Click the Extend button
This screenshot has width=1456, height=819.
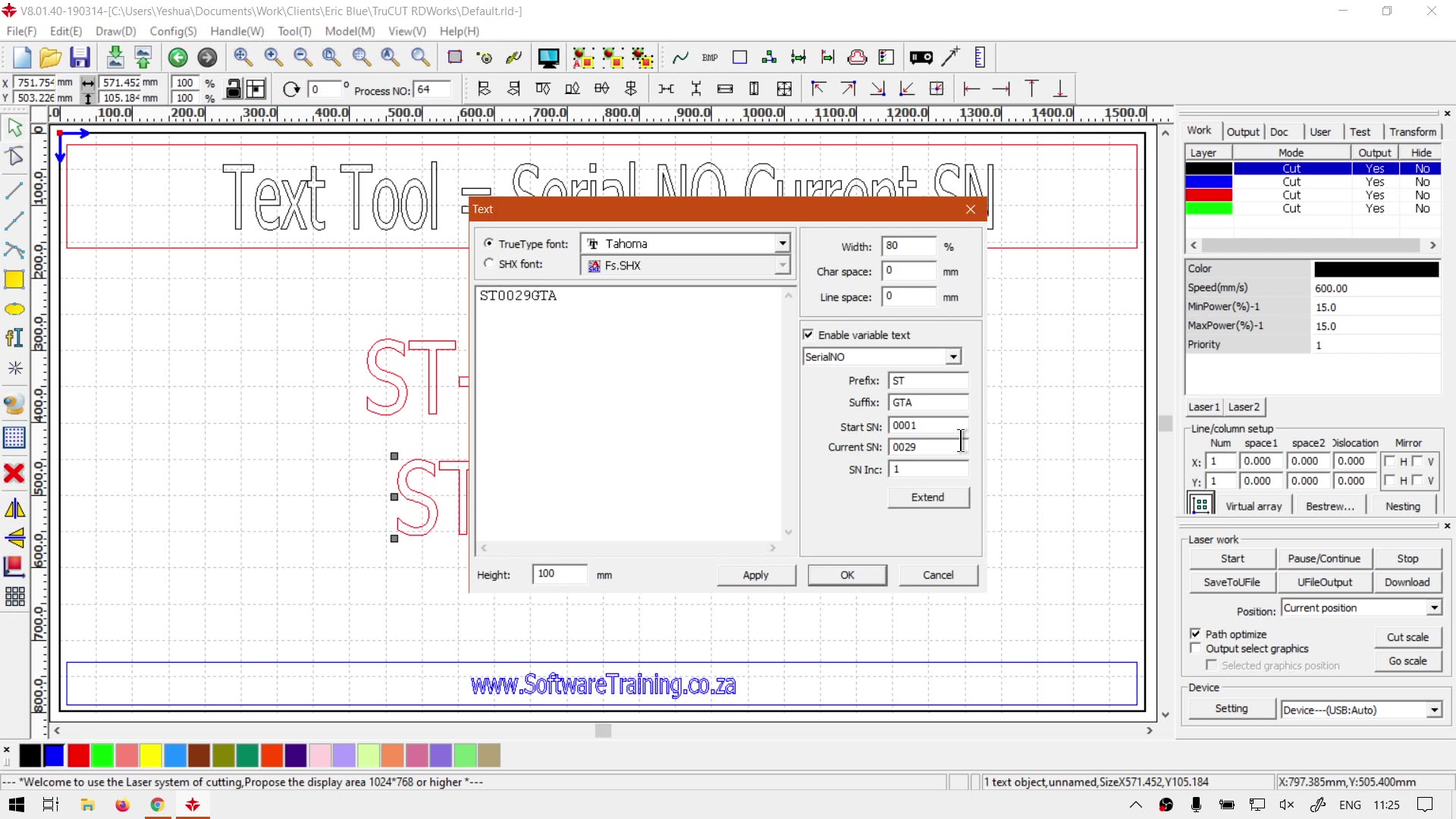(x=927, y=497)
